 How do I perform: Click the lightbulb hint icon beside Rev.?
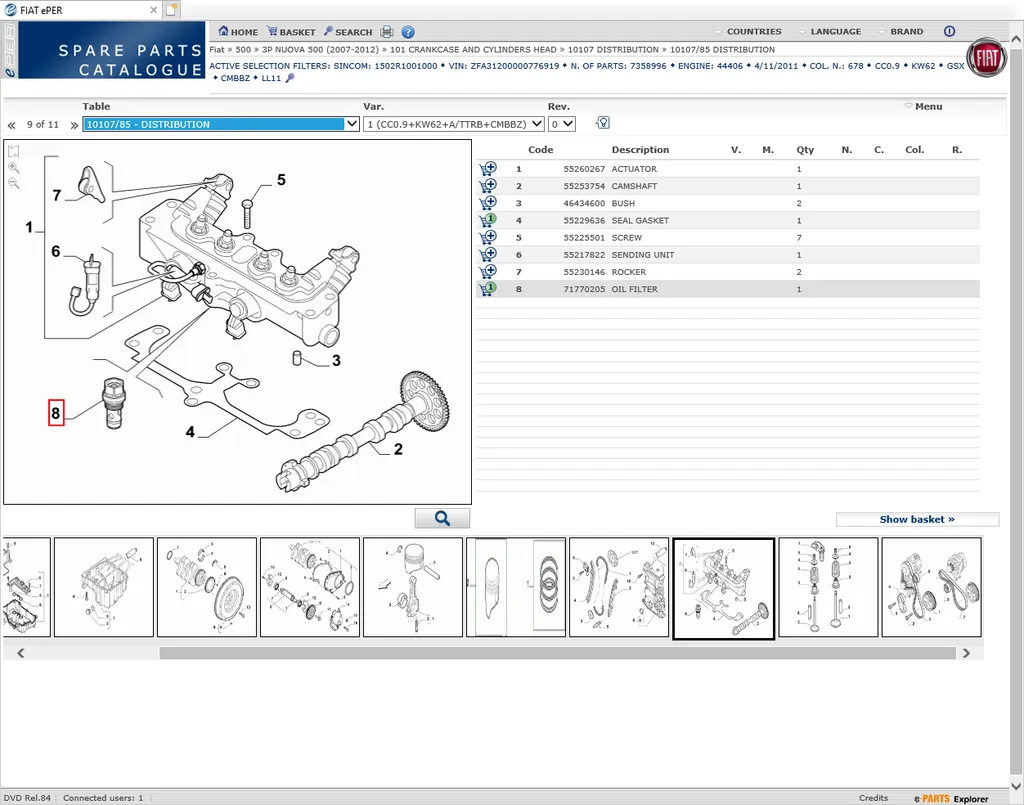[603, 123]
